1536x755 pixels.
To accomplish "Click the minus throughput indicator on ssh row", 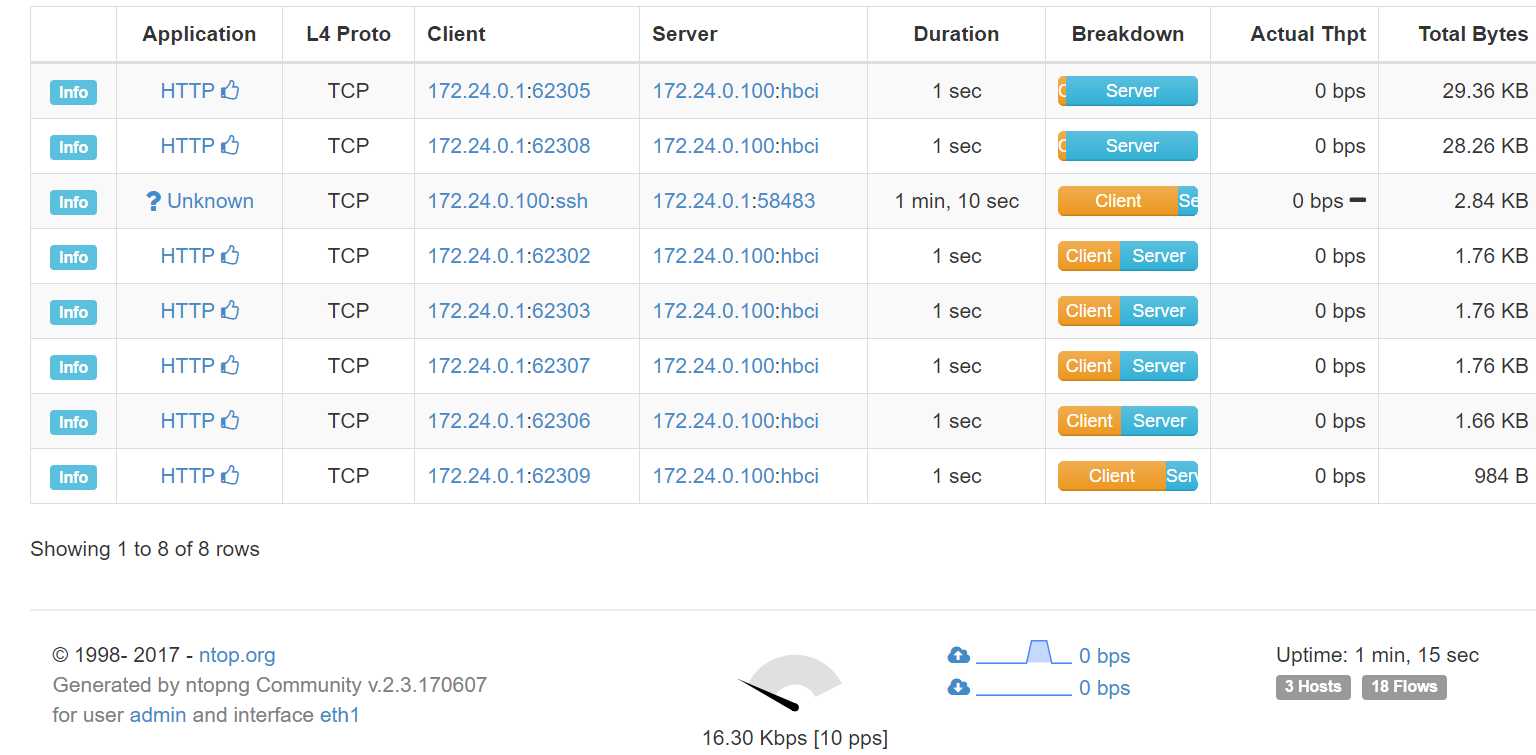I will pyautogui.click(x=1357, y=201).
